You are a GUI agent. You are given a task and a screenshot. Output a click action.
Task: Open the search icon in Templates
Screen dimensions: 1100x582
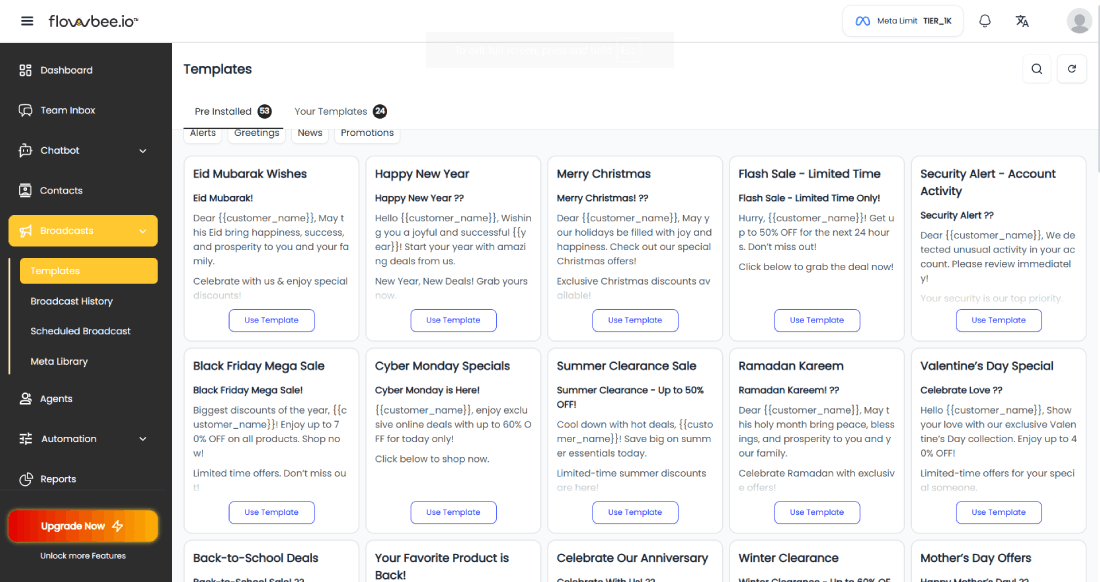tap(1037, 69)
